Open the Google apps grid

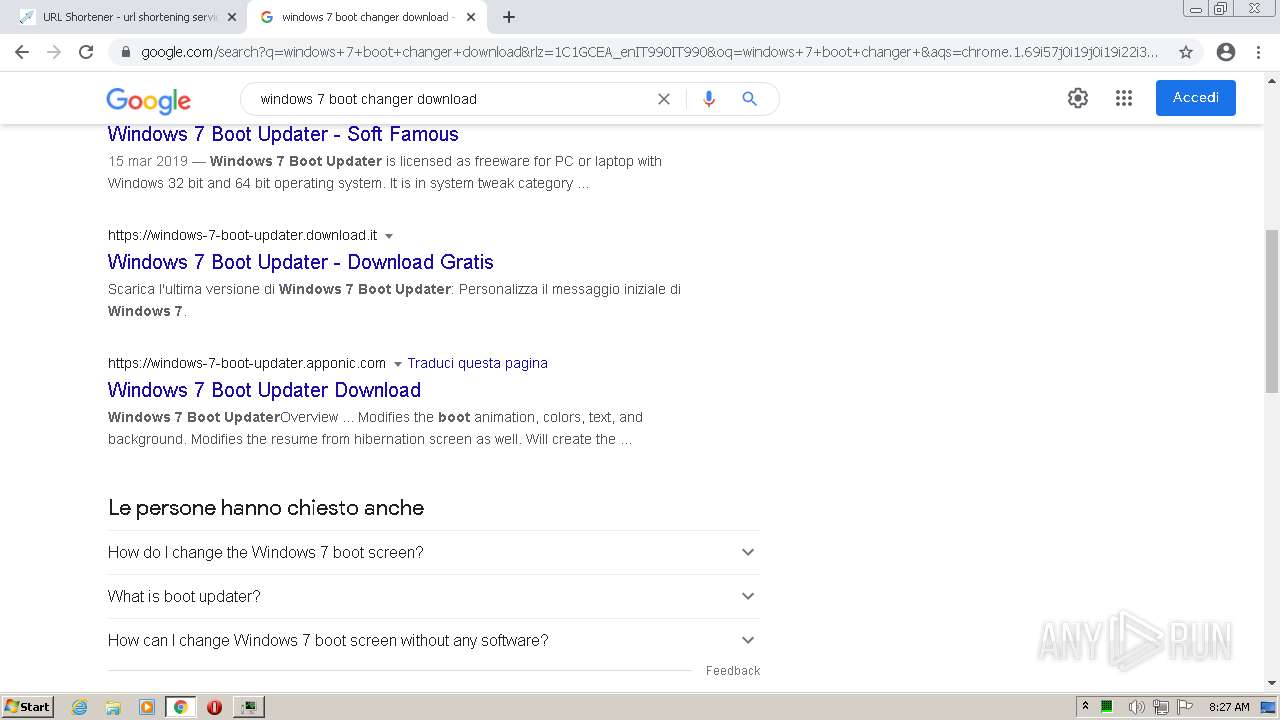pos(1124,98)
